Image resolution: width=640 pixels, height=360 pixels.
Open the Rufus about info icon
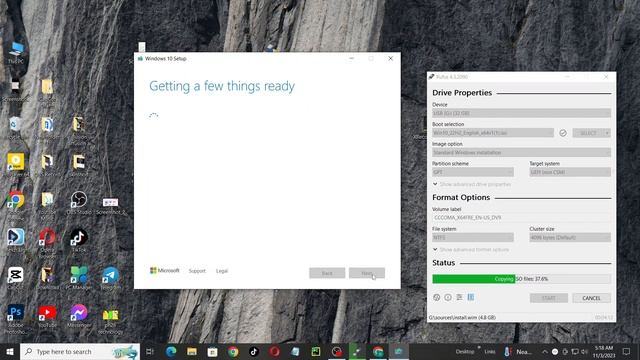448,298
